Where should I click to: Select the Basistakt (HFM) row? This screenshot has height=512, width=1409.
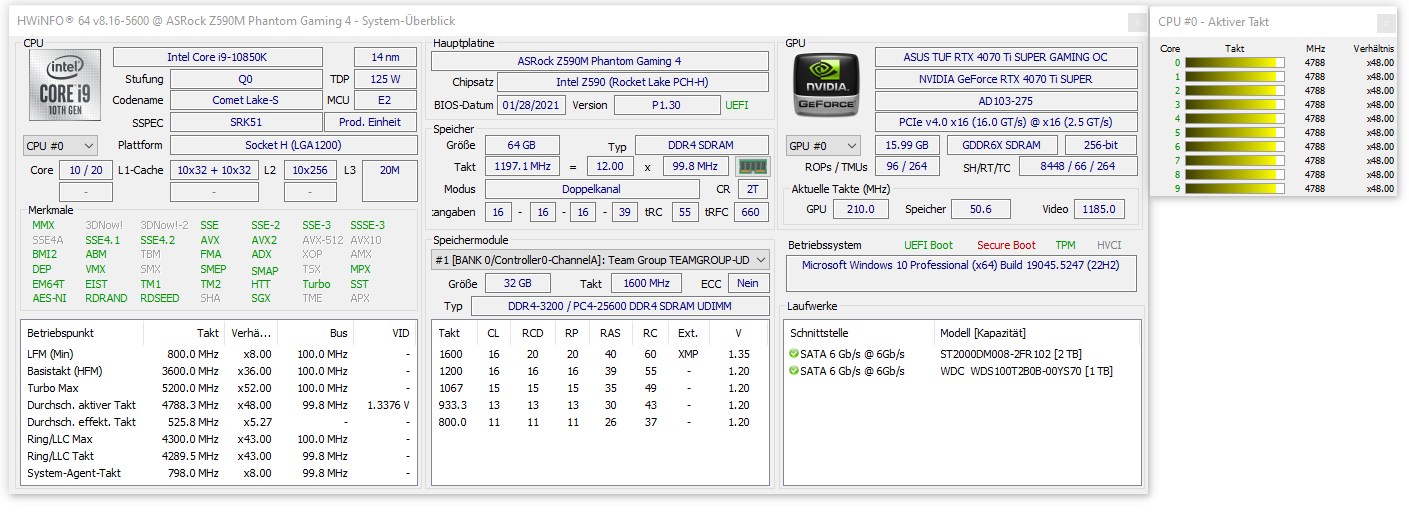(x=218, y=371)
